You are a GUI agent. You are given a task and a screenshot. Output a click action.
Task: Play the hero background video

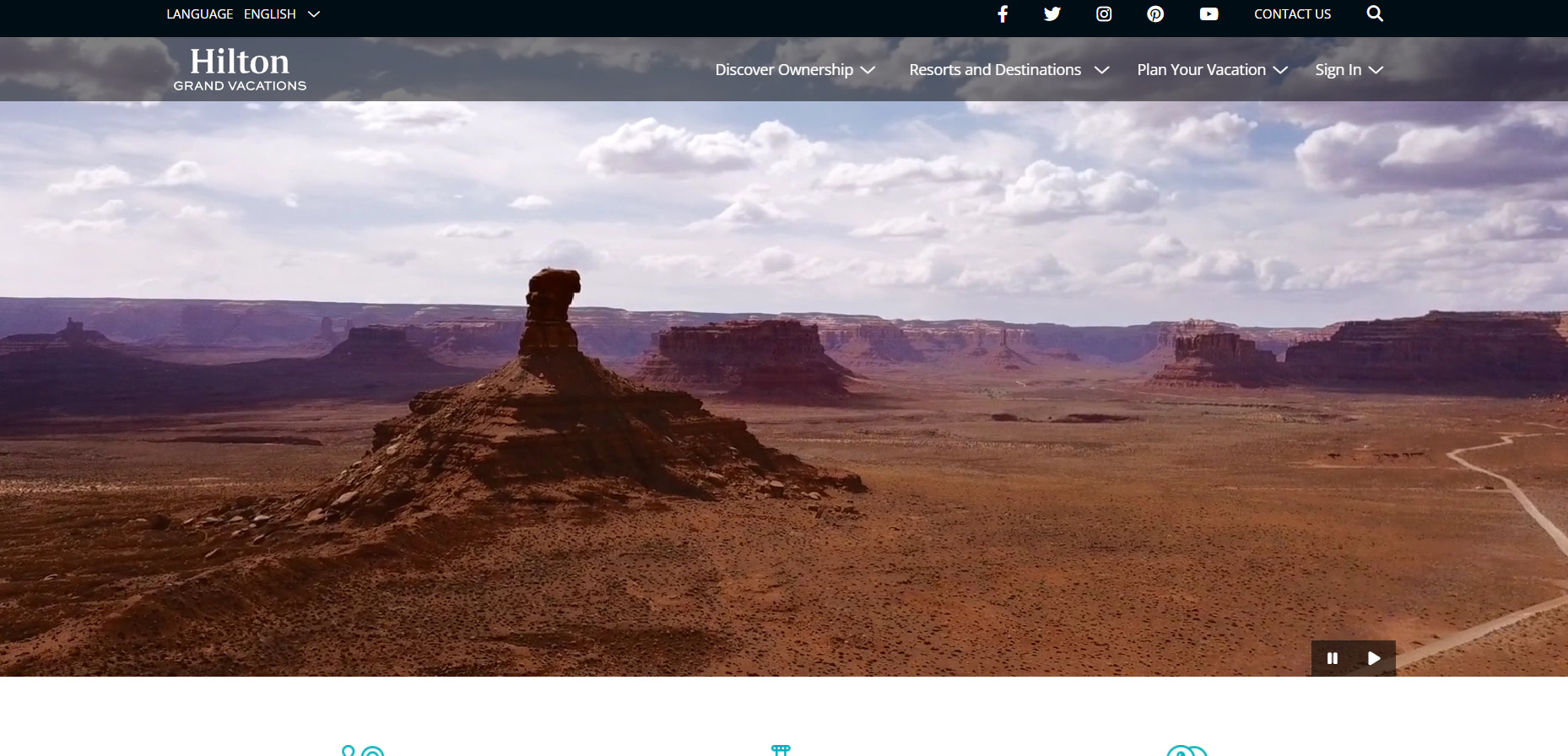click(x=1374, y=658)
